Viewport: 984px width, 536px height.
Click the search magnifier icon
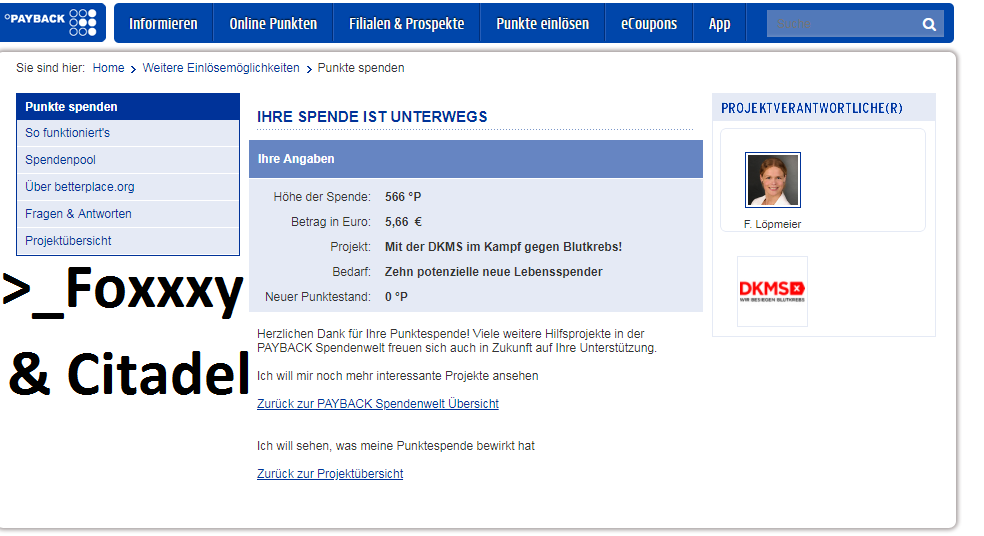pos(929,24)
